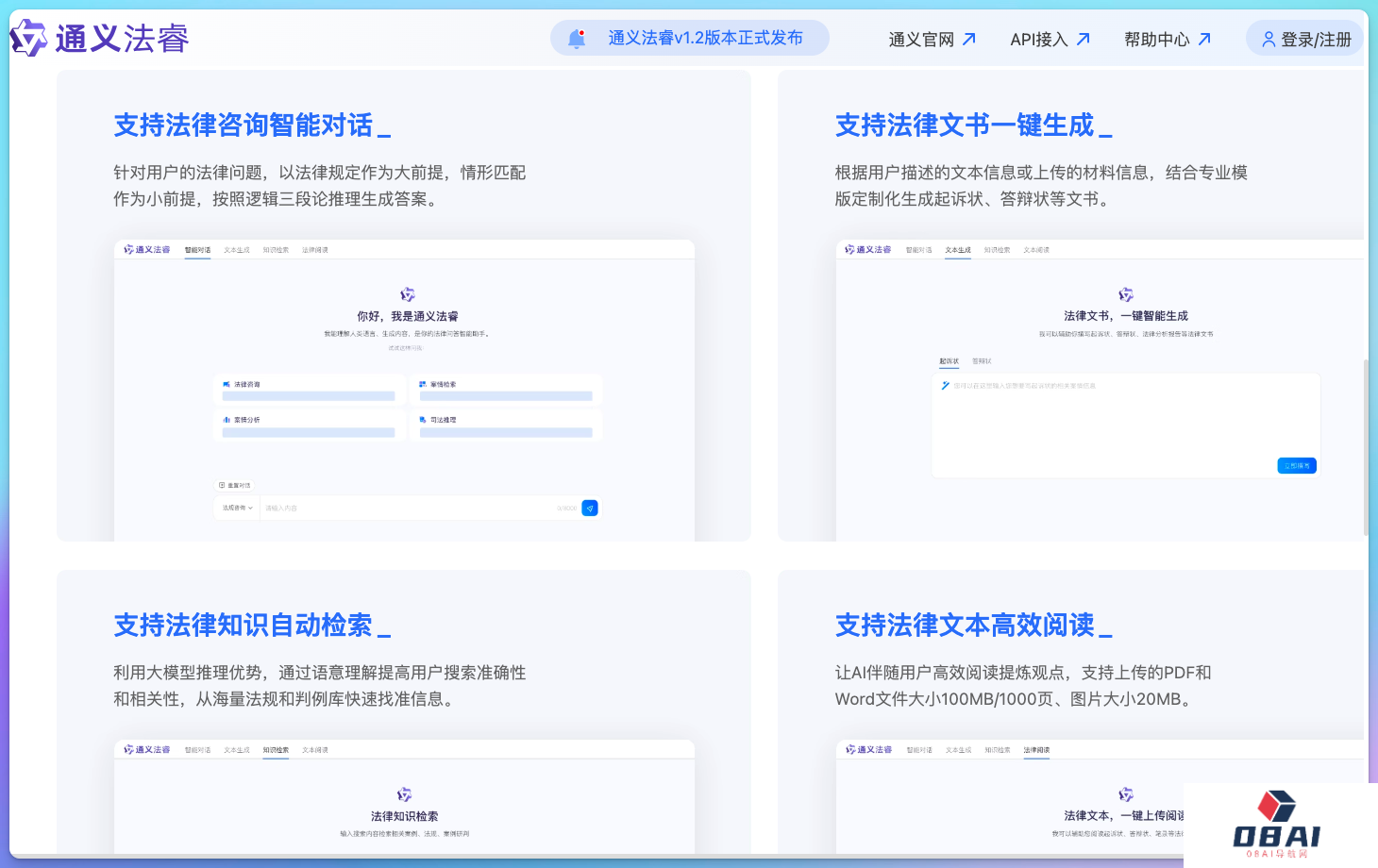Expand the 法规咨询 dropdown in chat preview
This screenshot has height=868, width=1378.
coord(237,509)
